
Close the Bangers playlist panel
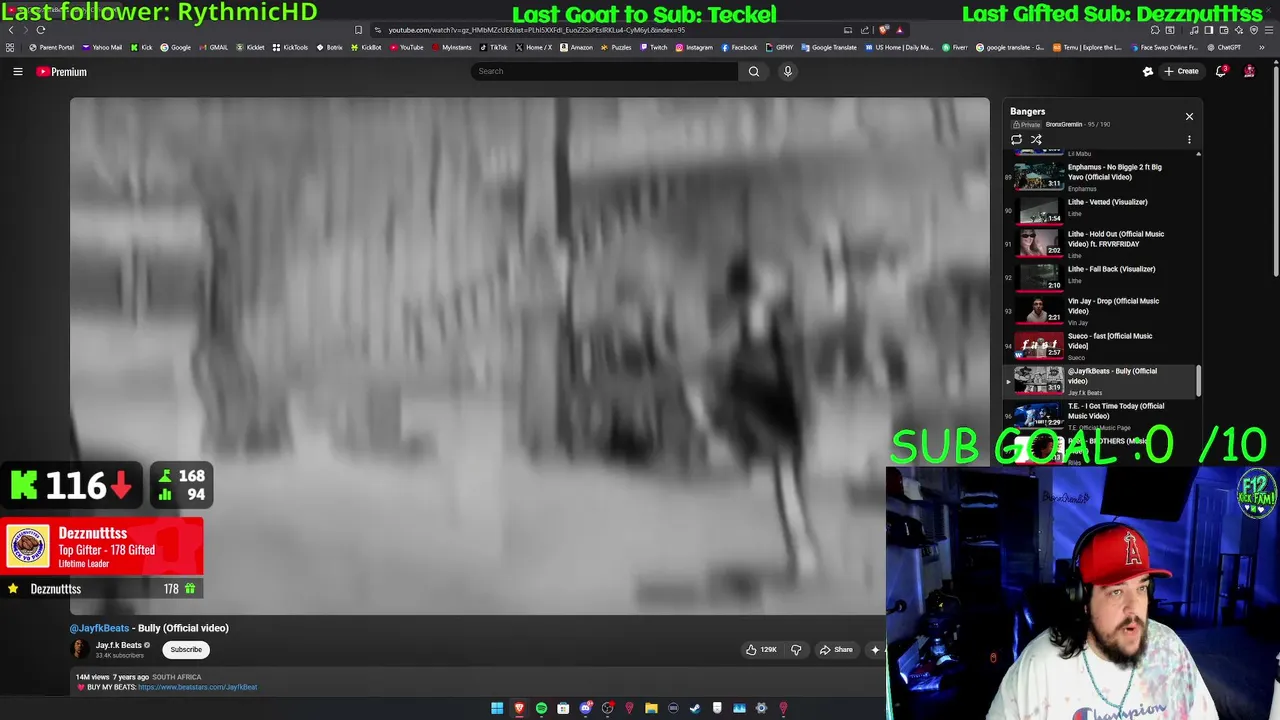click(x=1189, y=116)
